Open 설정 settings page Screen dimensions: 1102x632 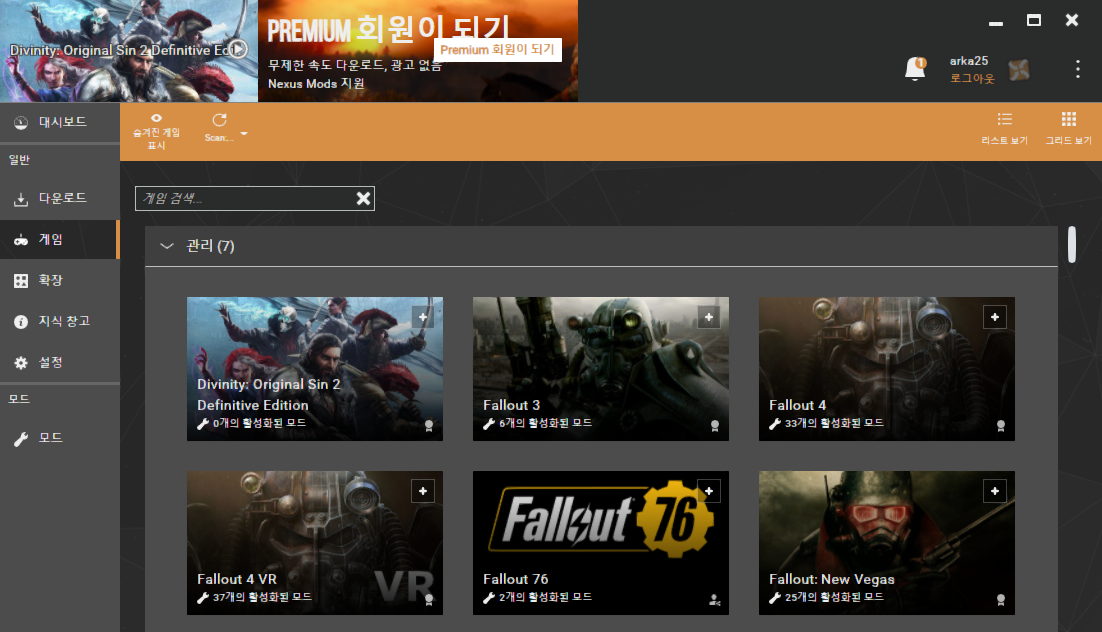(x=60, y=363)
